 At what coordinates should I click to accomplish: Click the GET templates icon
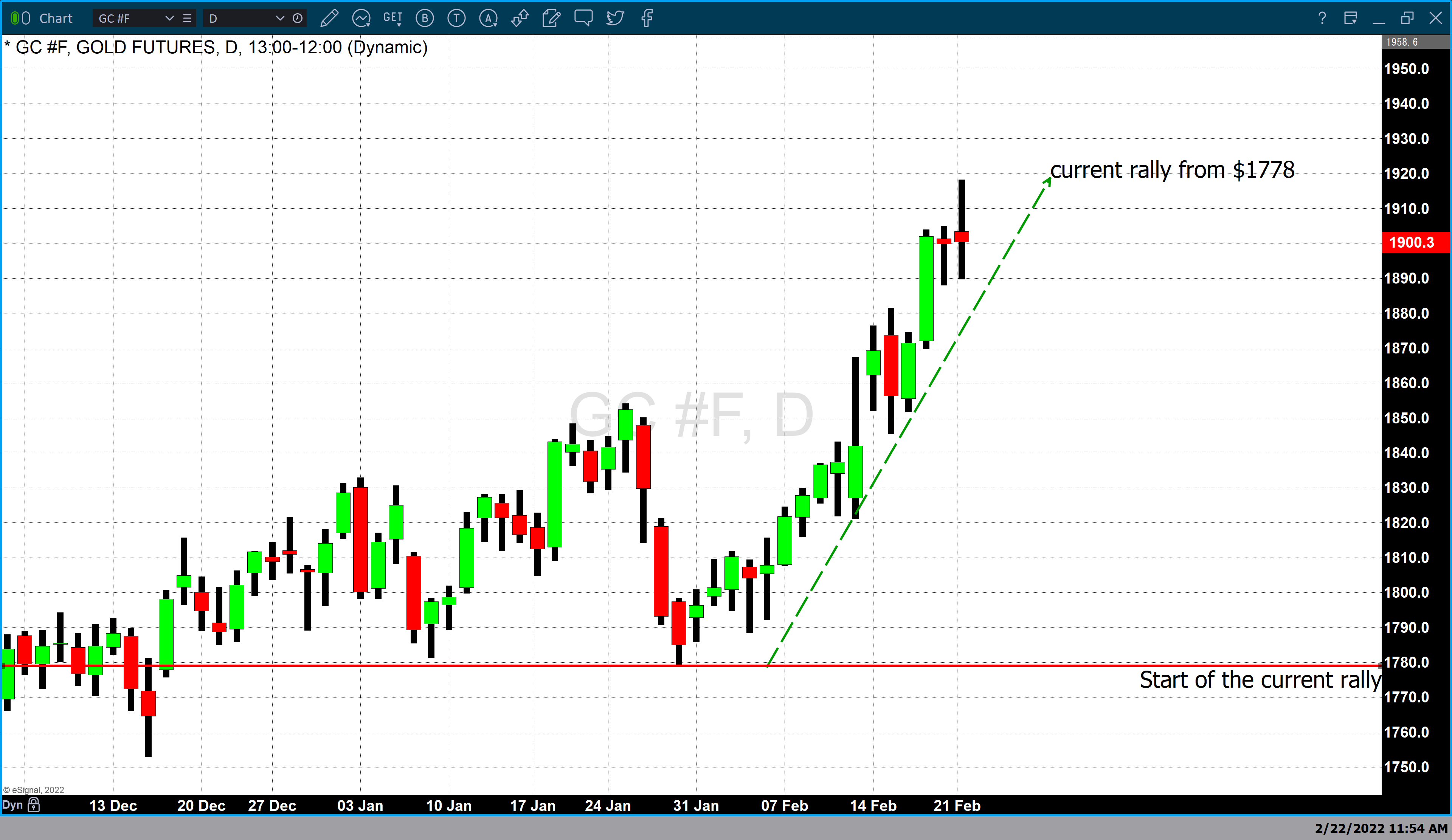(x=393, y=19)
